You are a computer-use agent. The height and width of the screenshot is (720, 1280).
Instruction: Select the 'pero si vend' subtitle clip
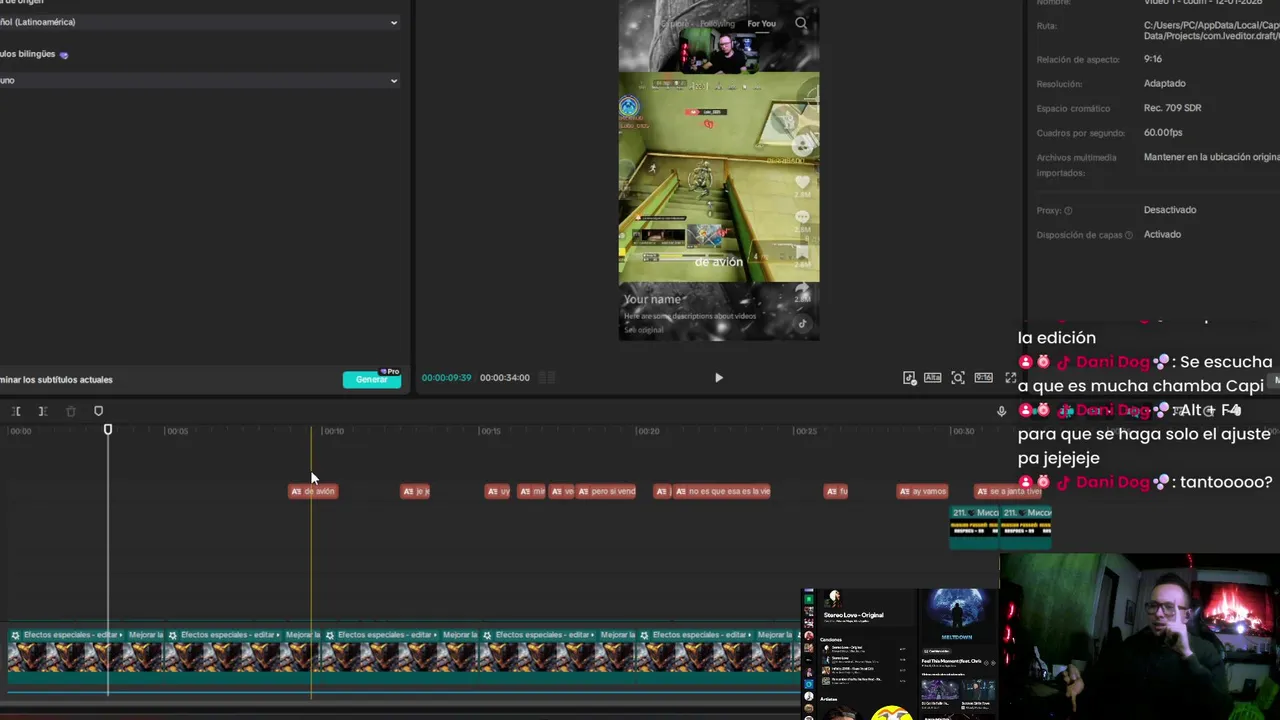606,491
